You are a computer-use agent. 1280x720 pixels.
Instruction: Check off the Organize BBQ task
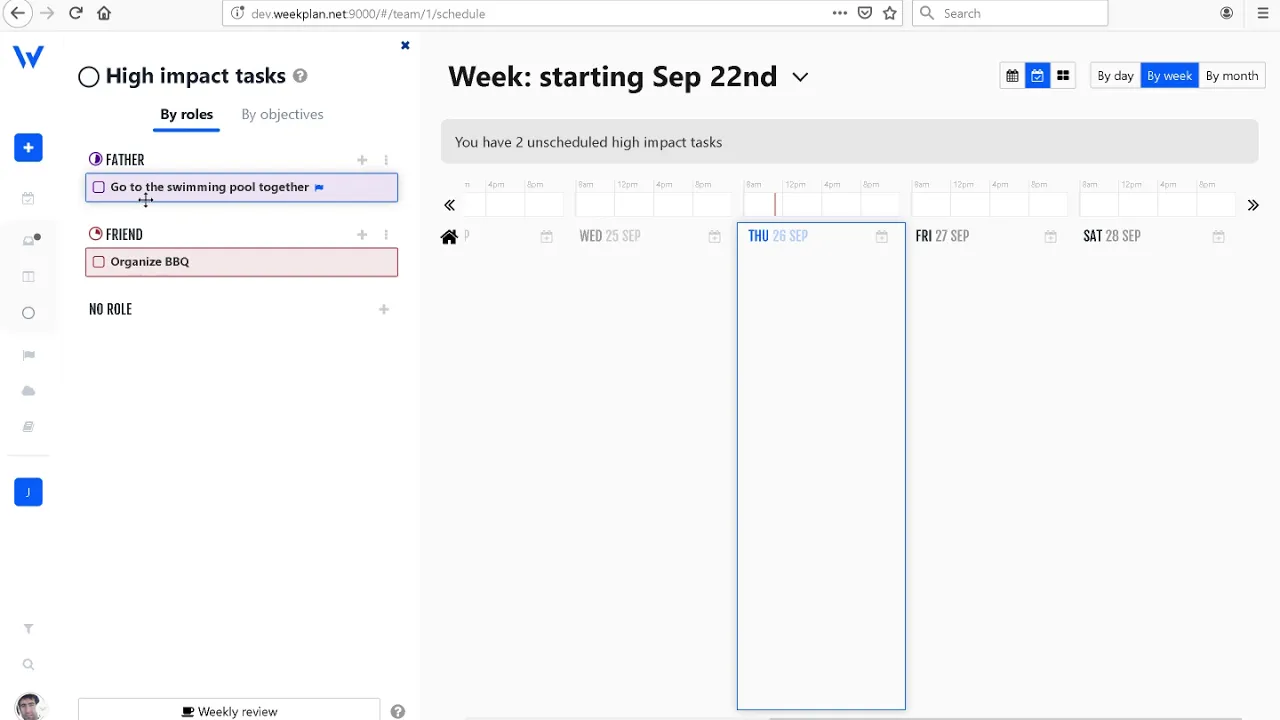(98, 261)
